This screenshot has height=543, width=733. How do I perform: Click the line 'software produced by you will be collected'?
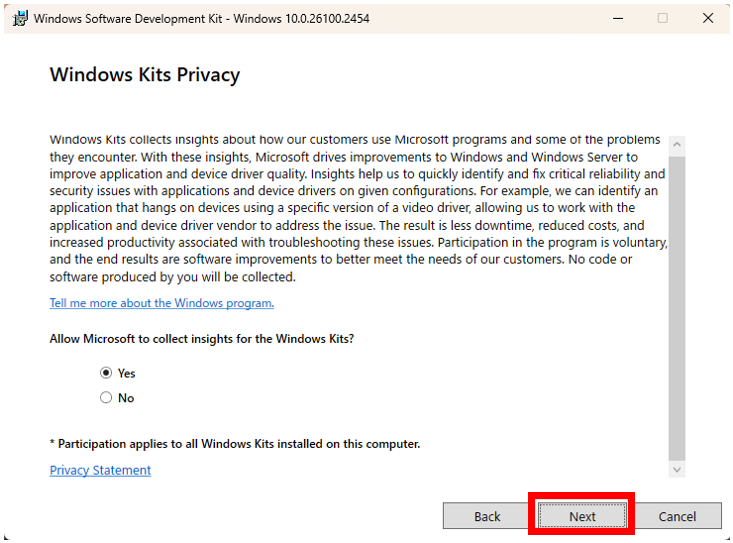point(172,277)
